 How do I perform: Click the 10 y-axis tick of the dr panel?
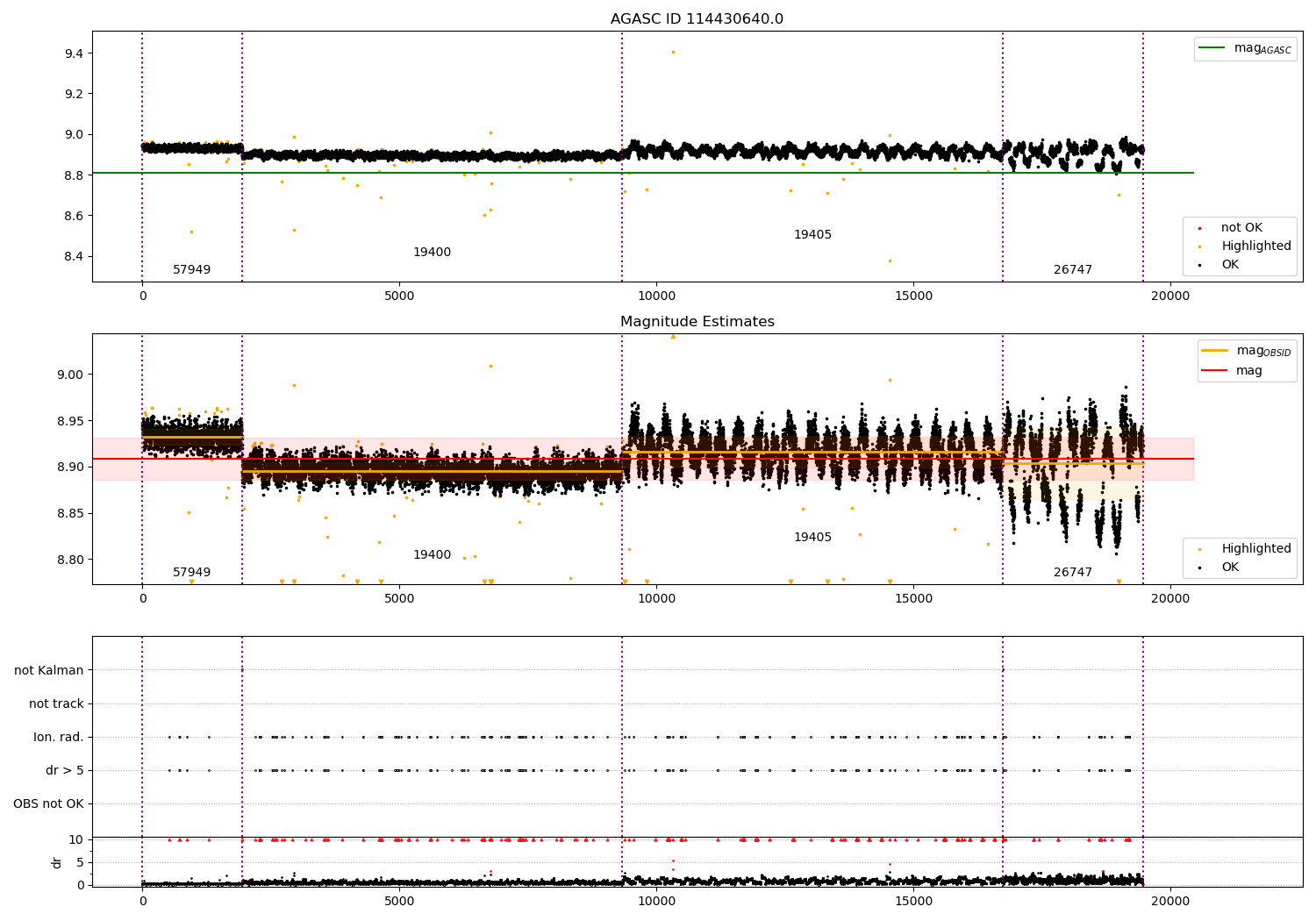point(76,840)
